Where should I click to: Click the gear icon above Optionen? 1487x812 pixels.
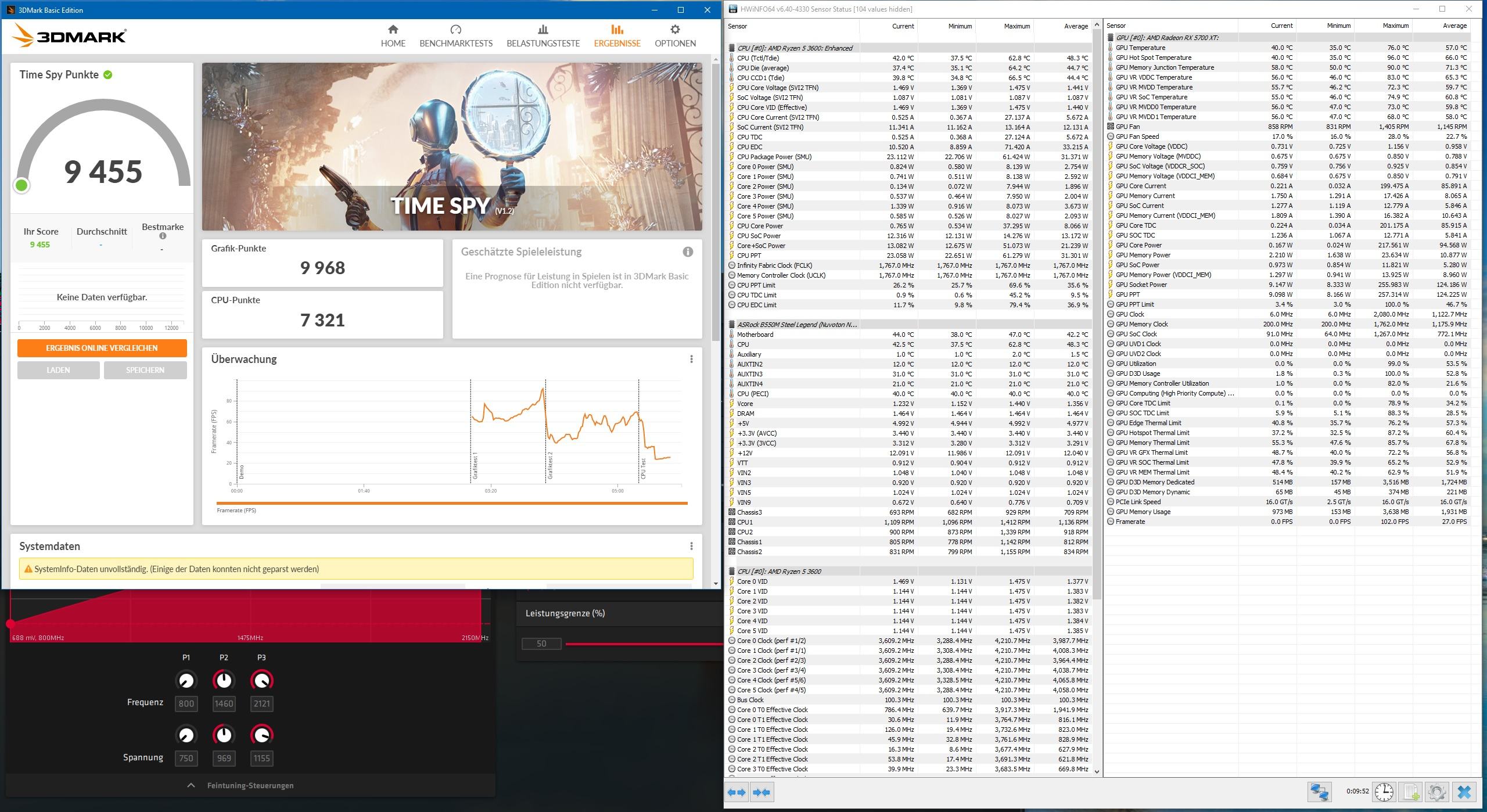[675, 29]
